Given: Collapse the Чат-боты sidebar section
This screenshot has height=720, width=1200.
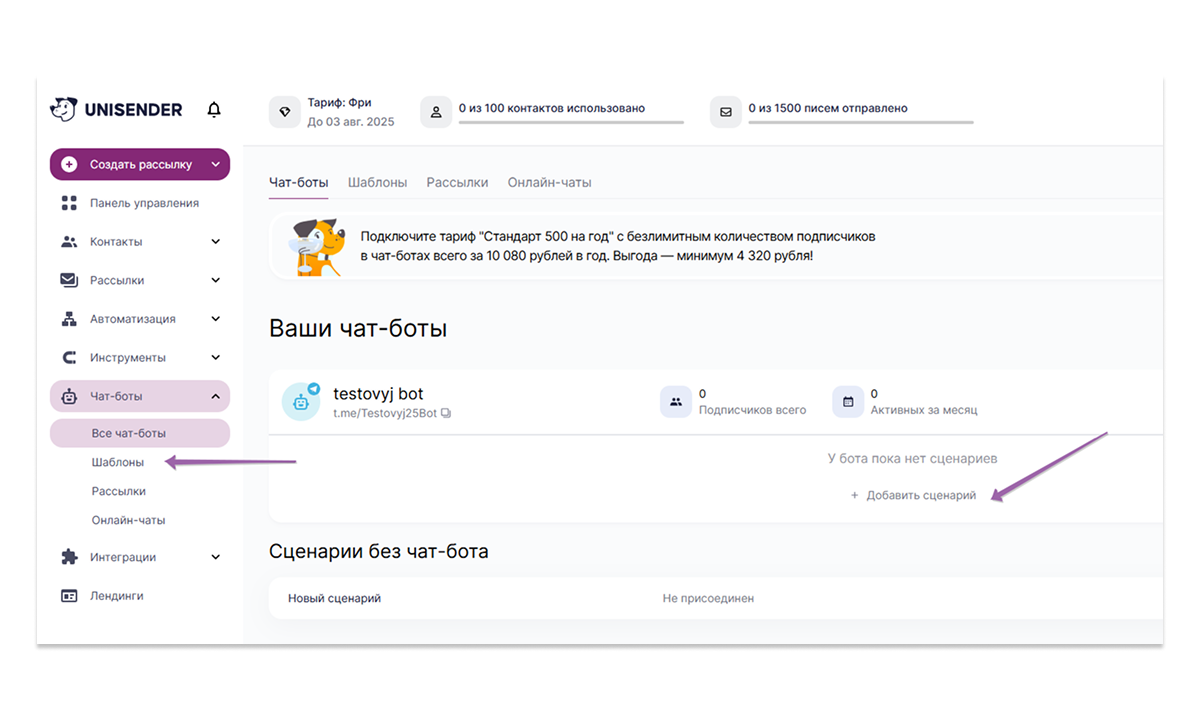Looking at the screenshot, I should pos(215,397).
